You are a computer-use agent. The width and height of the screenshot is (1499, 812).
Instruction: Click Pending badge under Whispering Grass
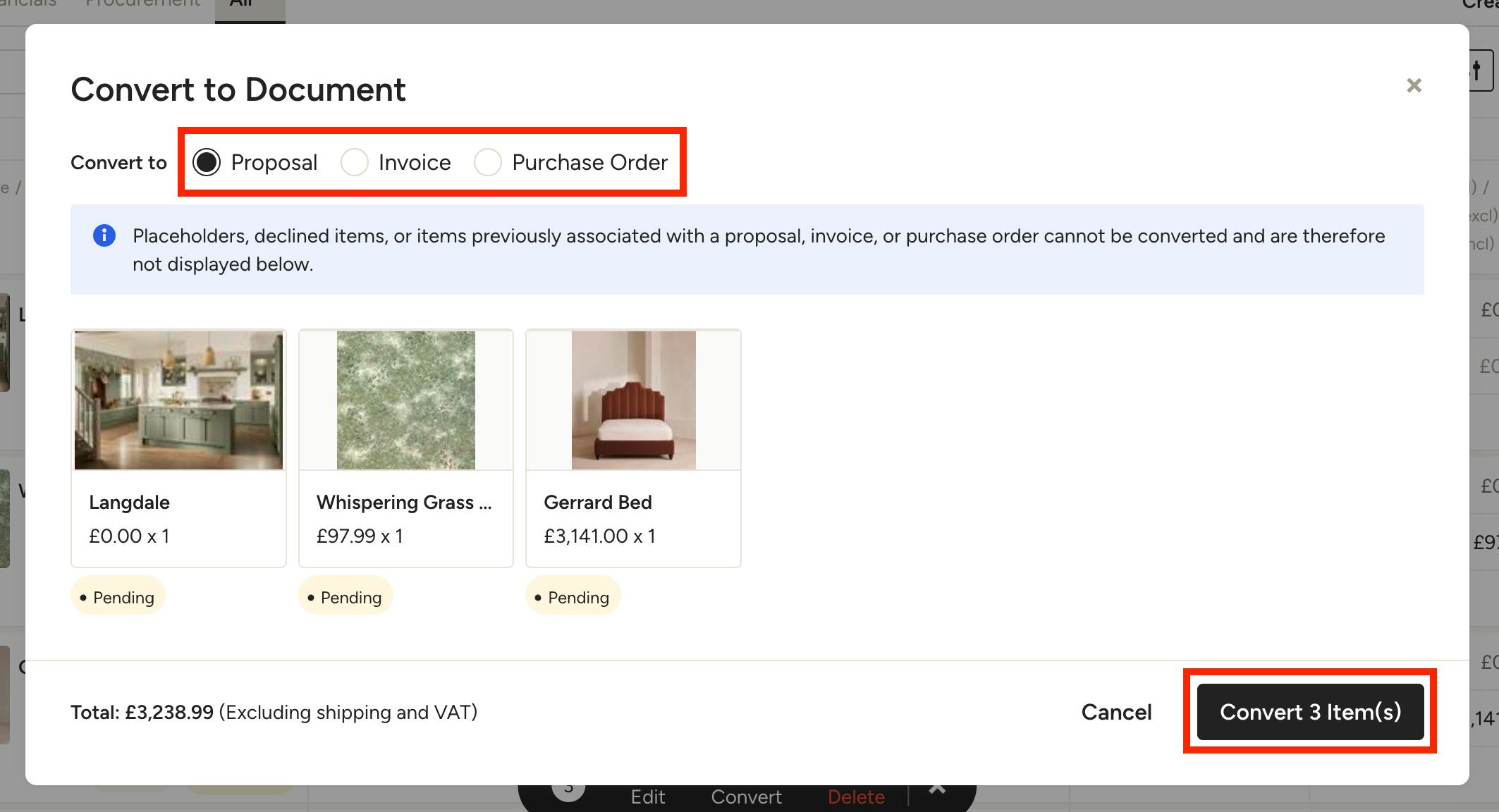(345, 597)
